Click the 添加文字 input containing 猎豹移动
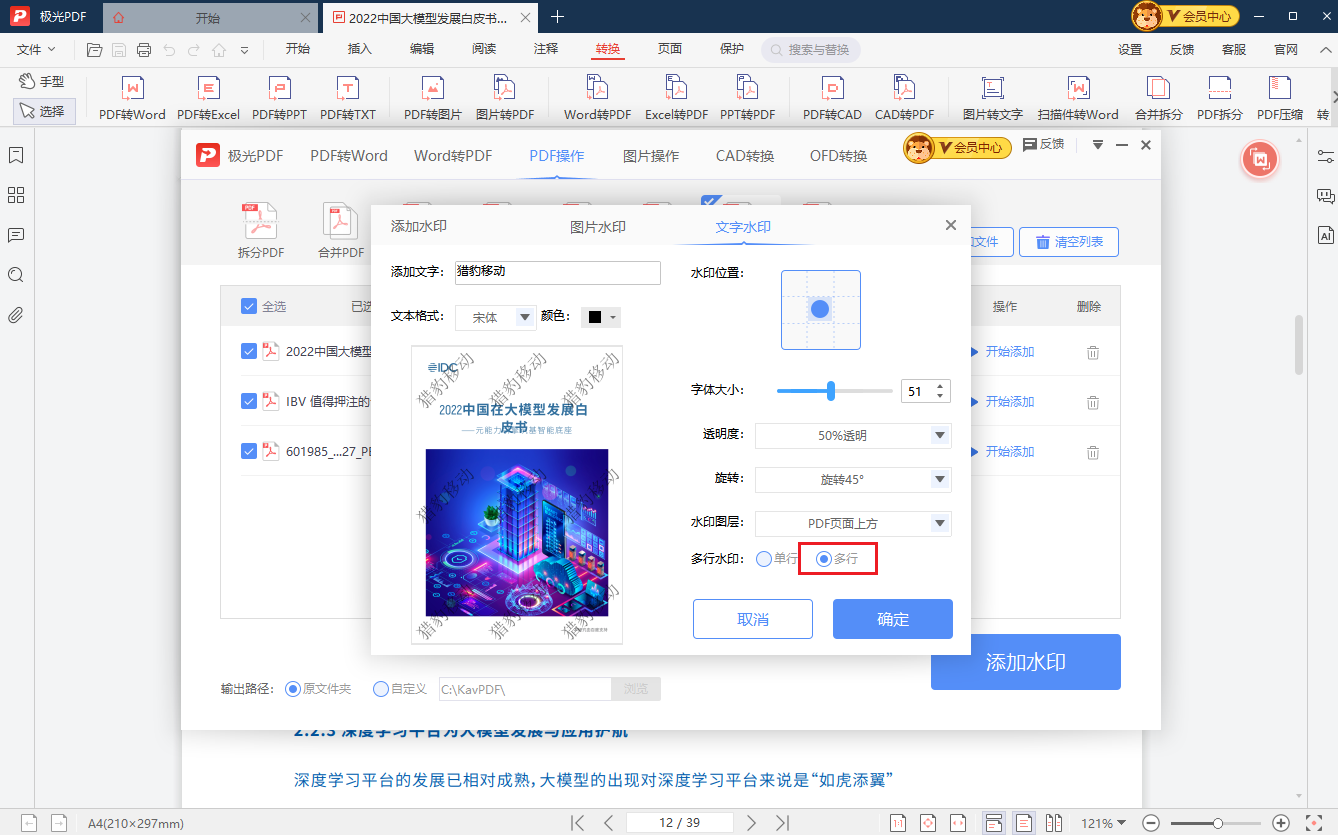This screenshot has height=835, width=1338. point(557,272)
